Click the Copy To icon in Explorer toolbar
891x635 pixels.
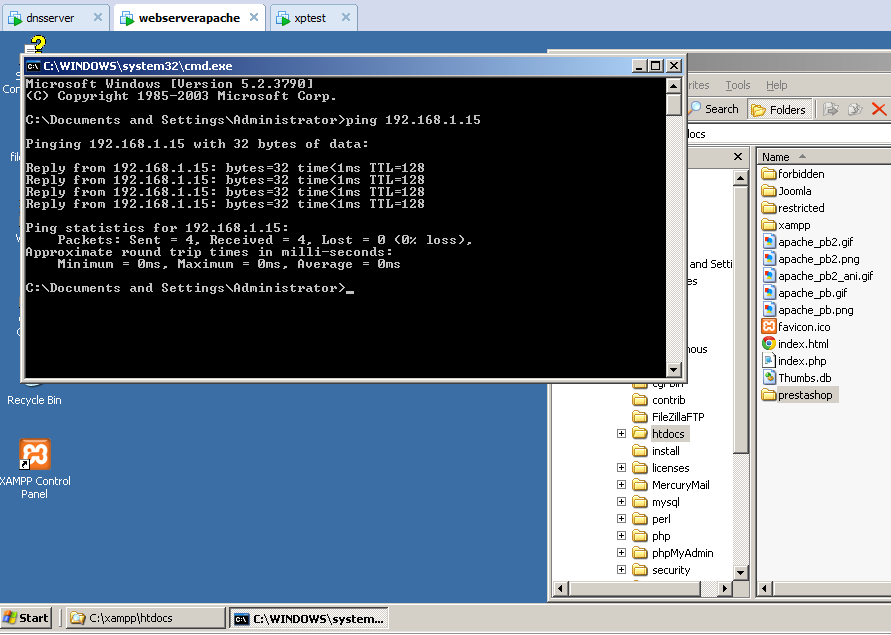pos(855,109)
